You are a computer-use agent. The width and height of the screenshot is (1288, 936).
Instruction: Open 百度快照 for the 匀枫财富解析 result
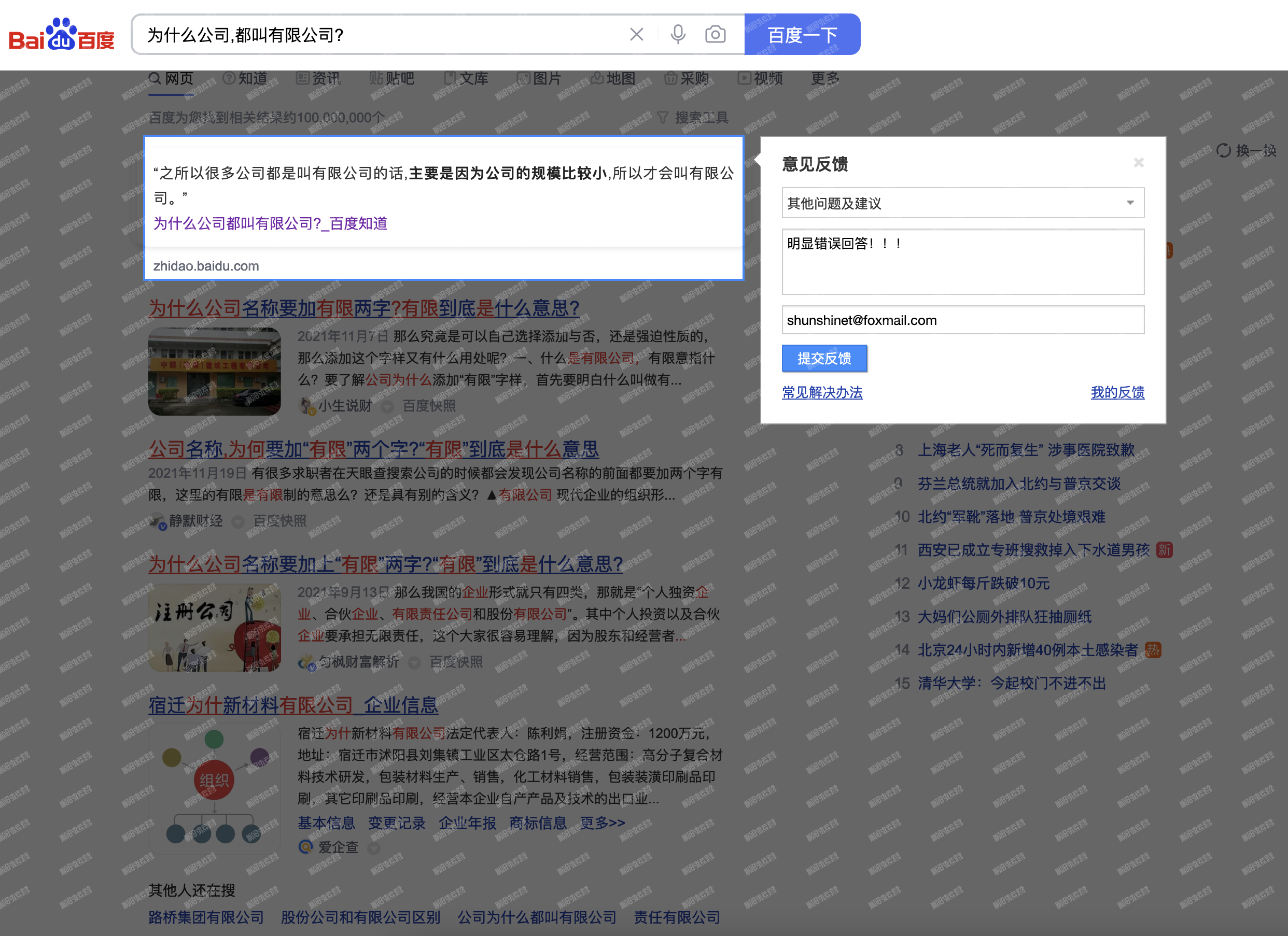point(455,662)
